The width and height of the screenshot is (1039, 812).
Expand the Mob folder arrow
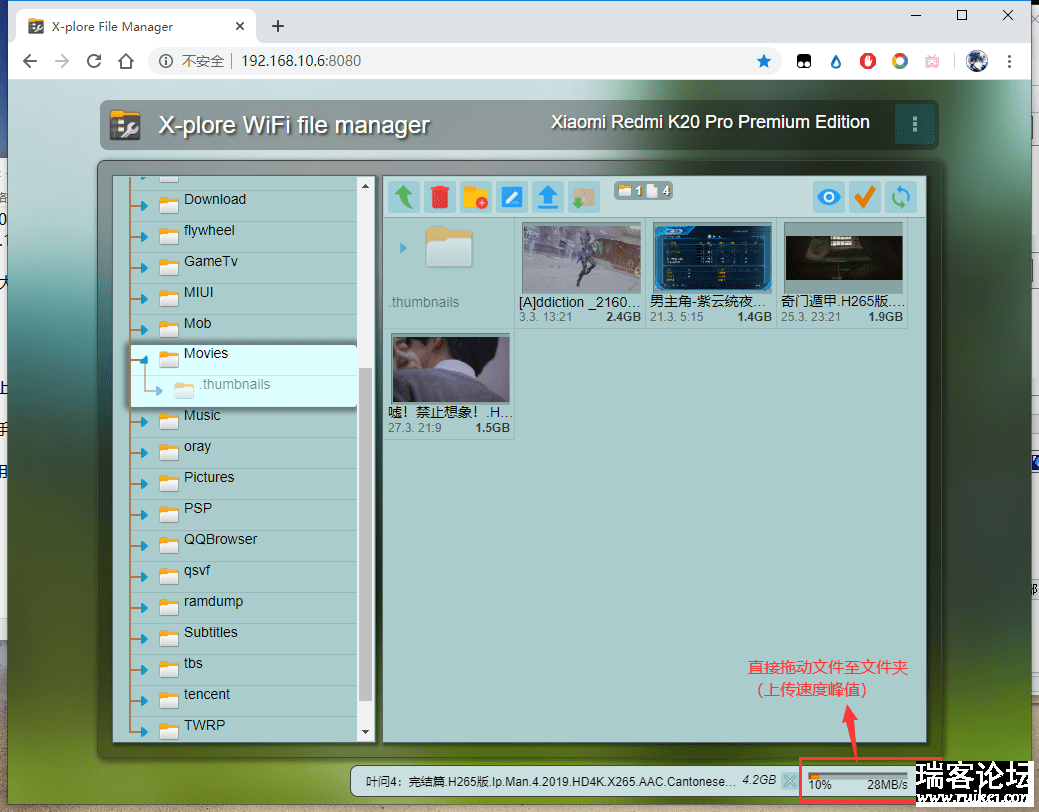click(143, 330)
